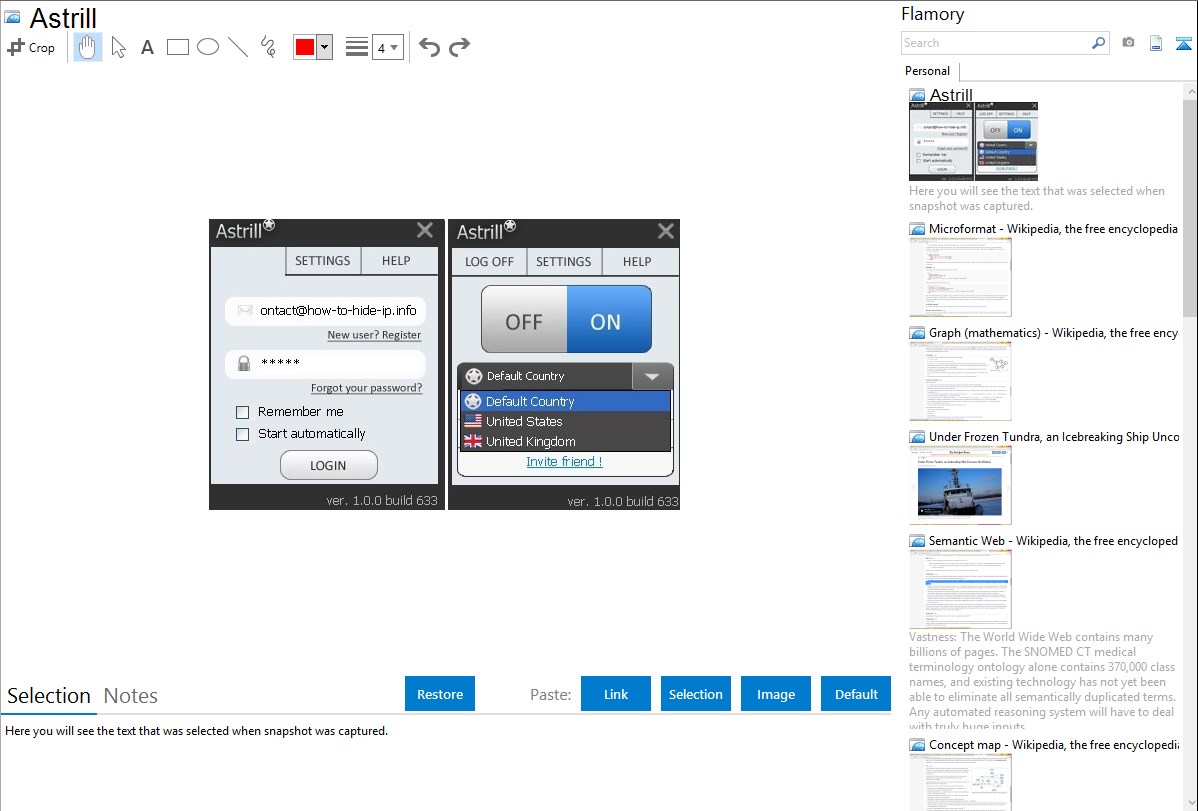The width and height of the screenshot is (1198, 811).
Task: Click the Restore button
Action: tap(440, 694)
